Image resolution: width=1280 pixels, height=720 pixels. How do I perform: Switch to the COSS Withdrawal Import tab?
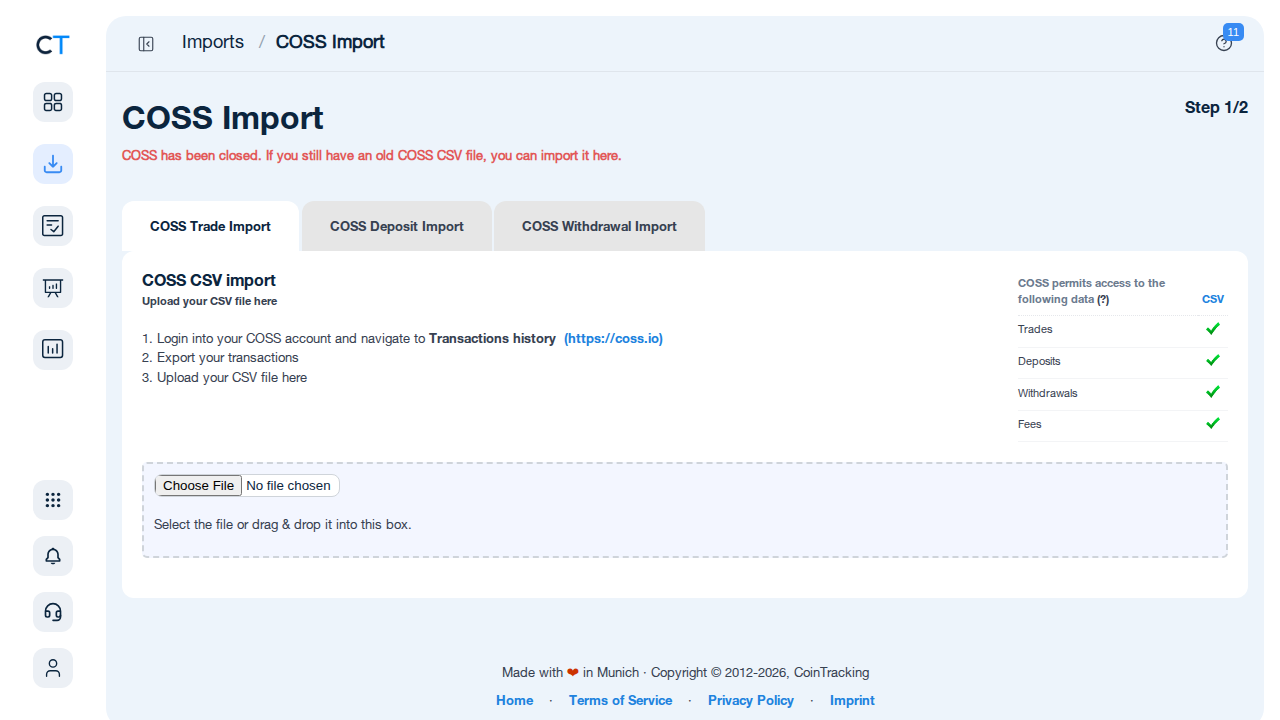599,226
